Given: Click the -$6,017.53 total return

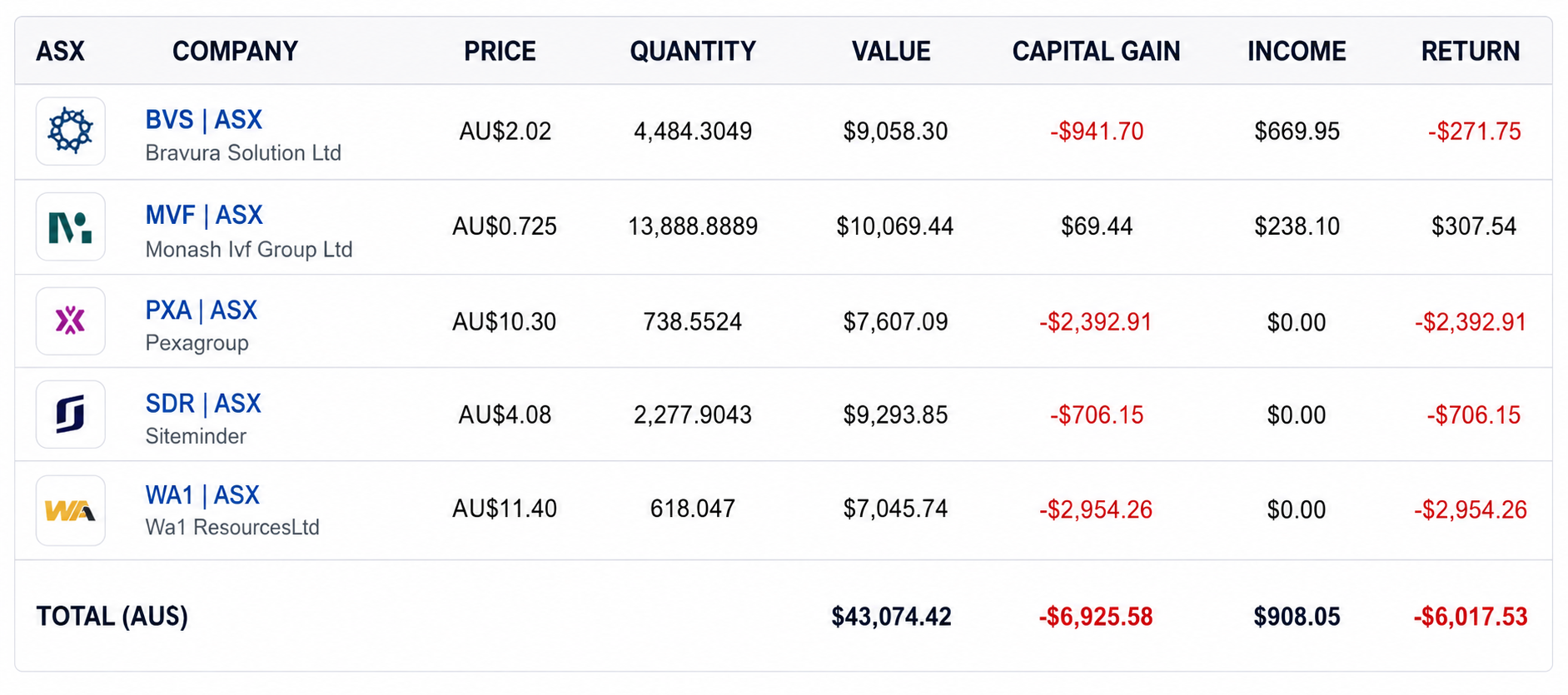Looking at the screenshot, I should pyautogui.click(x=1471, y=617).
